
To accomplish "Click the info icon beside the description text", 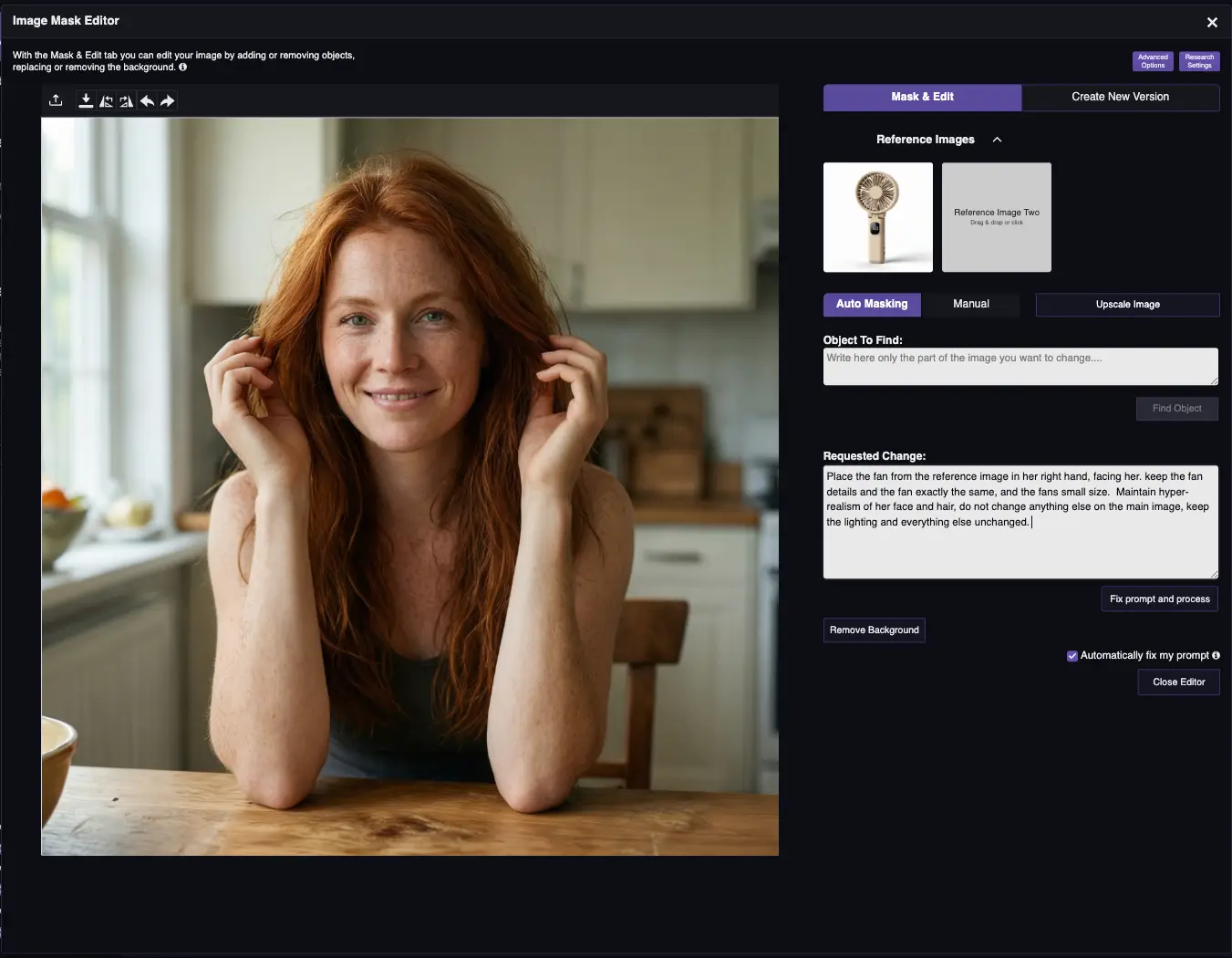I will (182, 68).
